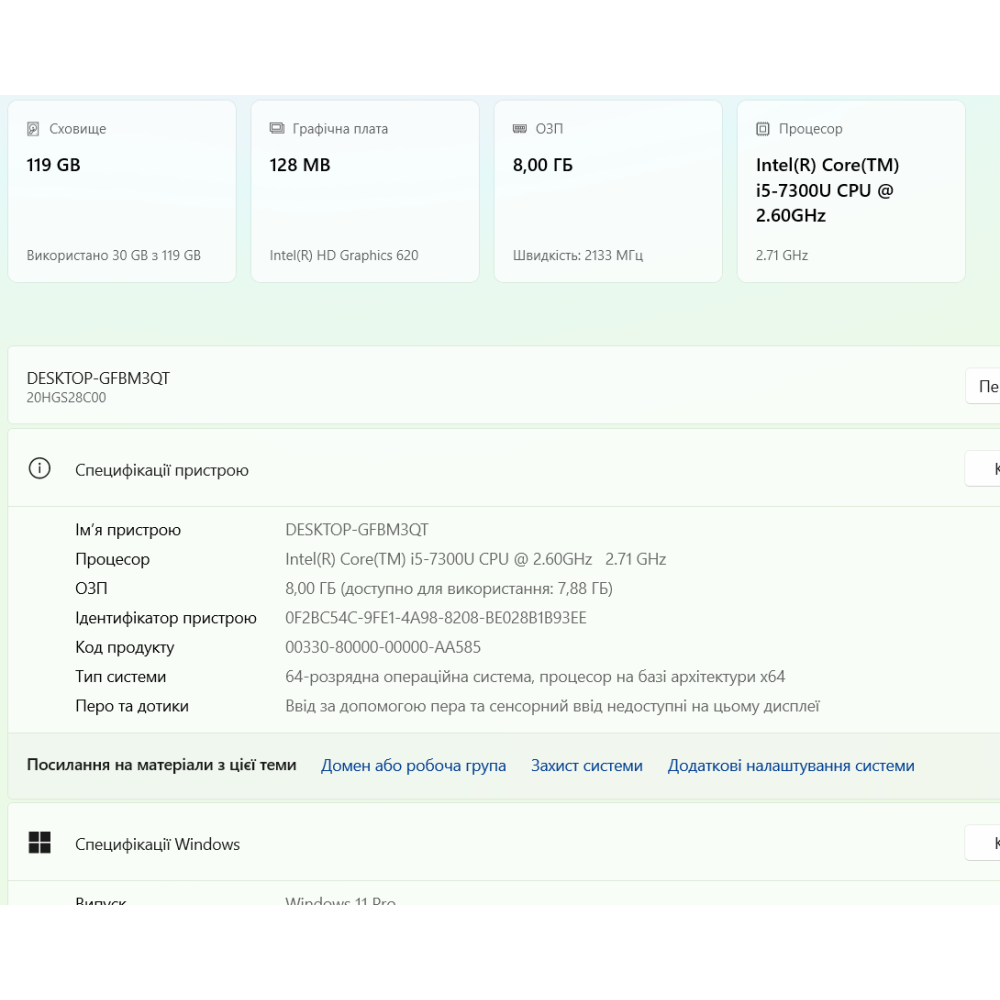Open Домен або робоча група link

[413, 766]
